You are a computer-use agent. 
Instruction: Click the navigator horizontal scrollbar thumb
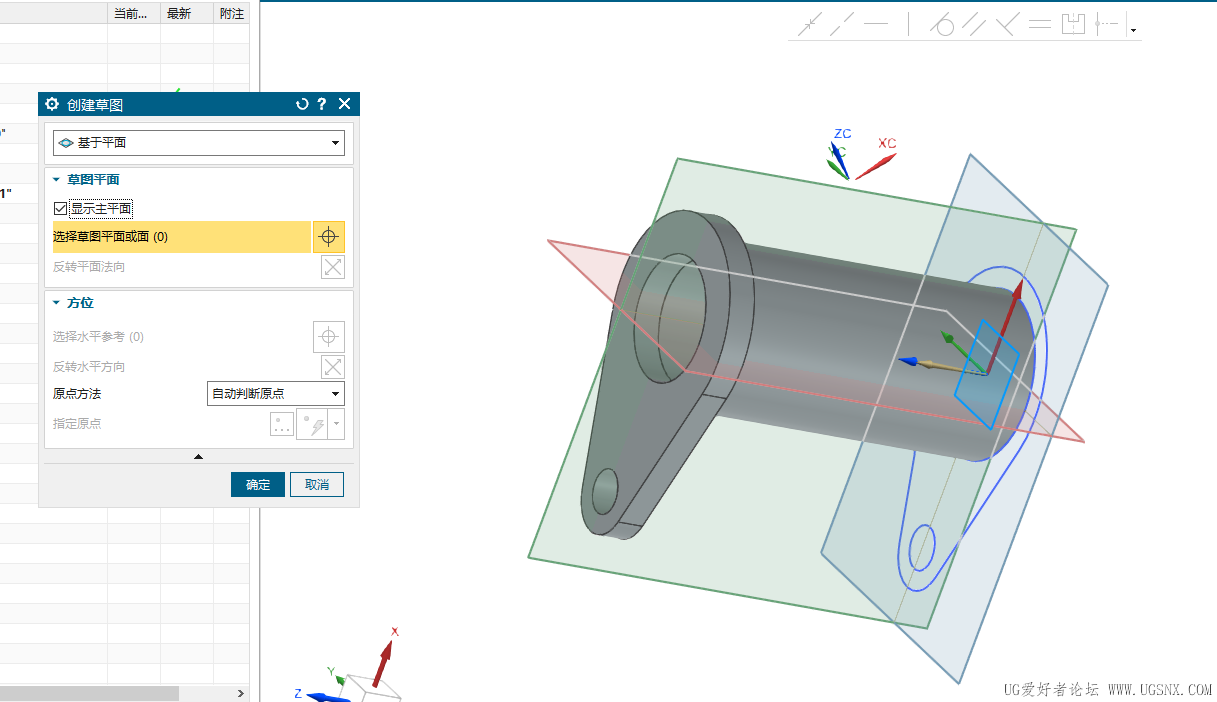point(89,693)
